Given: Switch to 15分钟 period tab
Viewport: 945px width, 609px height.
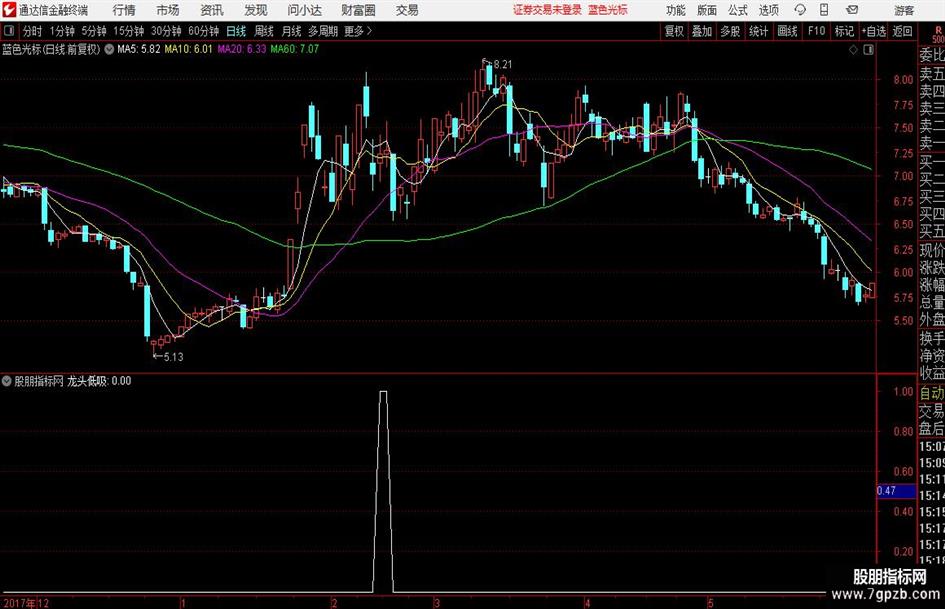Looking at the screenshot, I should coord(128,31).
